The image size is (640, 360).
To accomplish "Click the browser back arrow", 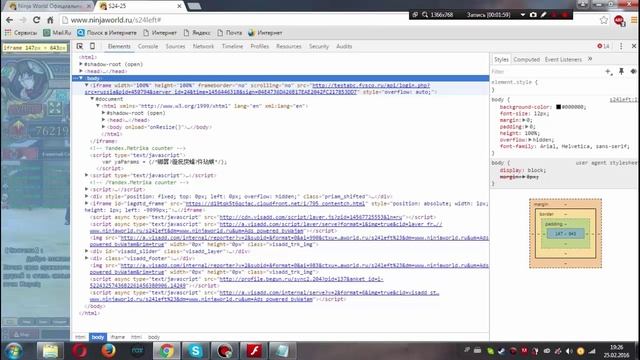I will (x=9, y=20).
